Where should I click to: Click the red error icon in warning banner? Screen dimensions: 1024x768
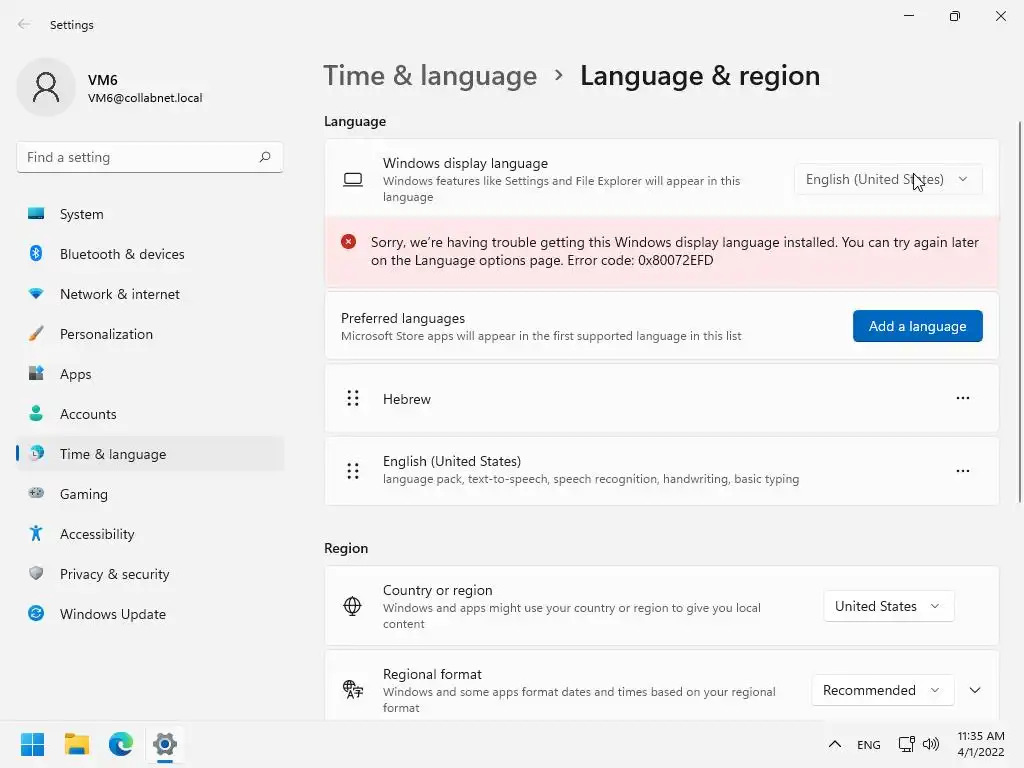pyautogui.click(x=348, y=242)
